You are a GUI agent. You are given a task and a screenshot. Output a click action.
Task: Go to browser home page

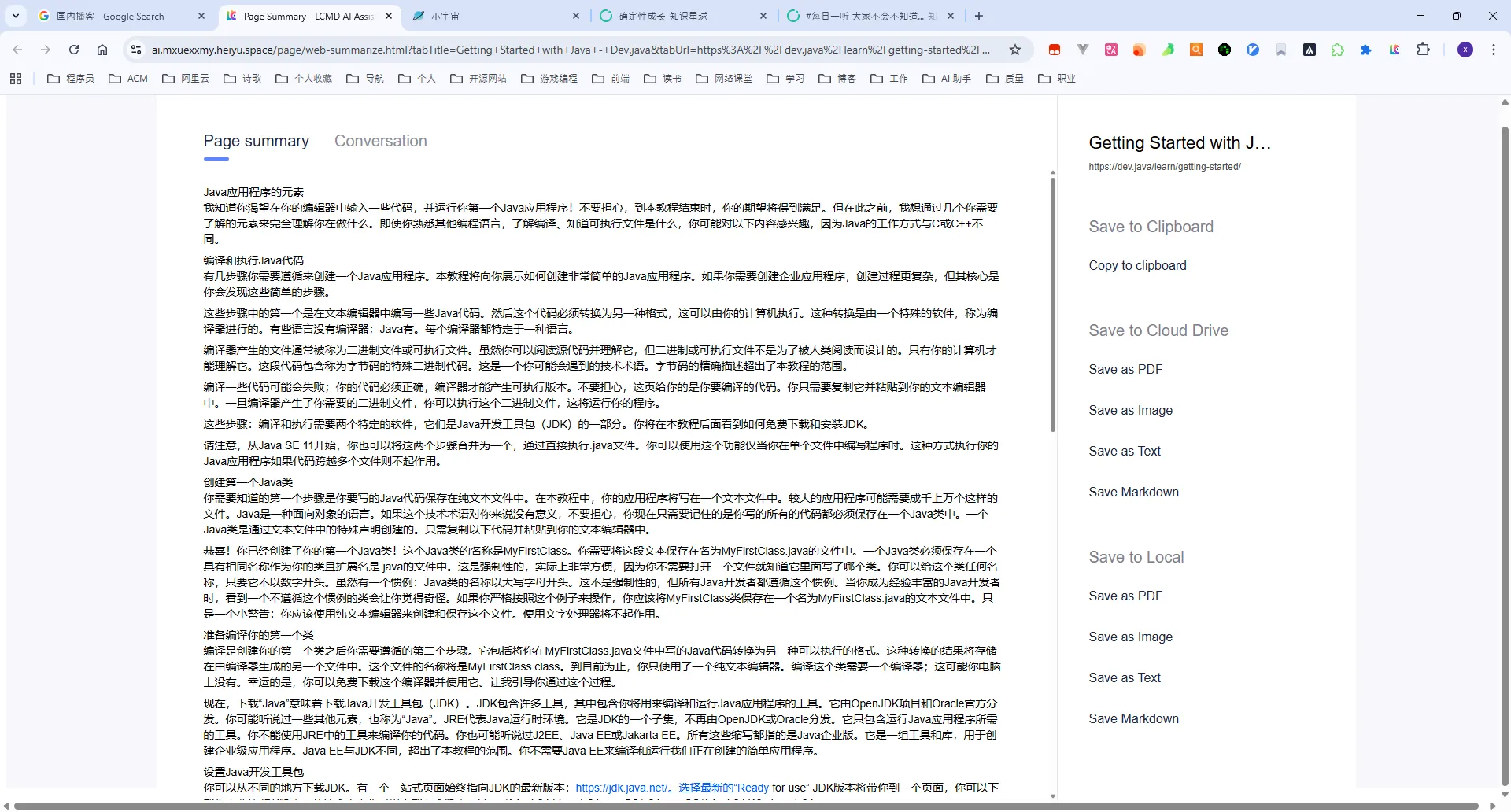(x=102, y=50)
